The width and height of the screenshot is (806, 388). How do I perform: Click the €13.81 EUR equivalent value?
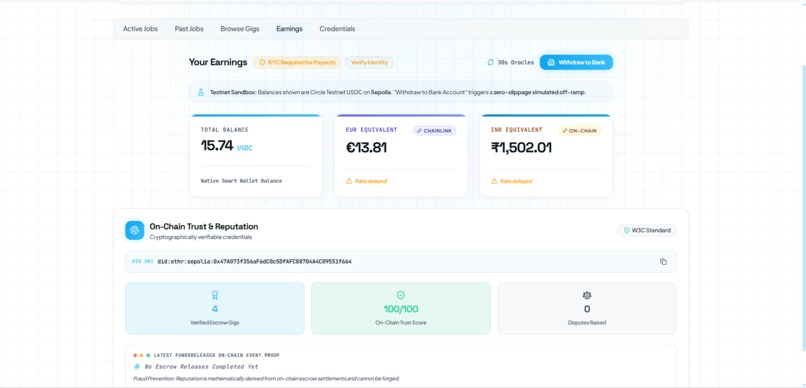pos(366,148)
